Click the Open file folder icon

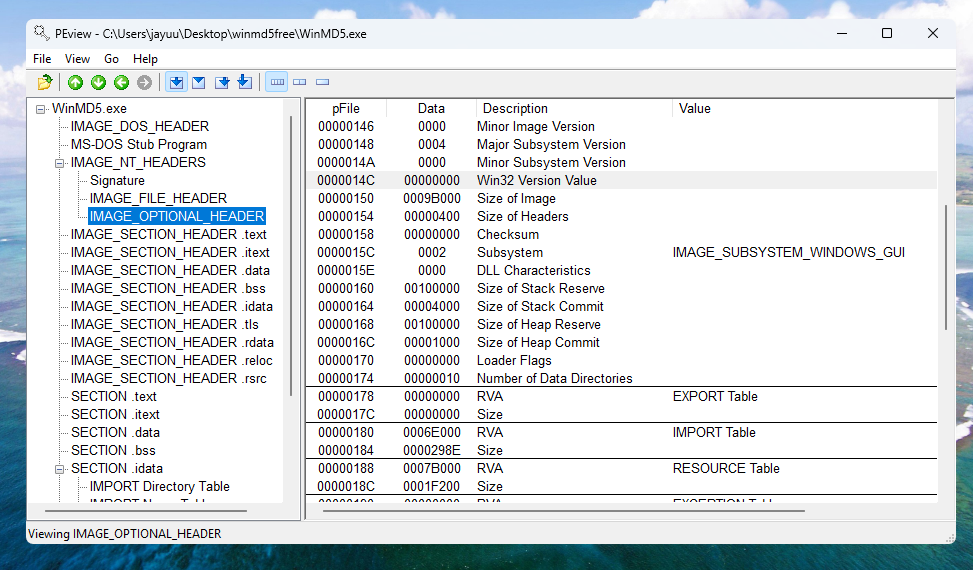pos(45,82)
